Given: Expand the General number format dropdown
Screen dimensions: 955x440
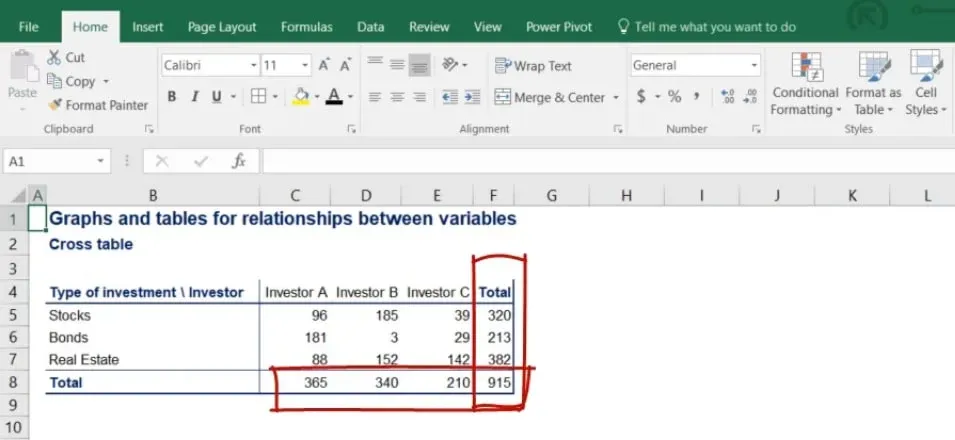Looking at the screenshot, I should point(754,66).
